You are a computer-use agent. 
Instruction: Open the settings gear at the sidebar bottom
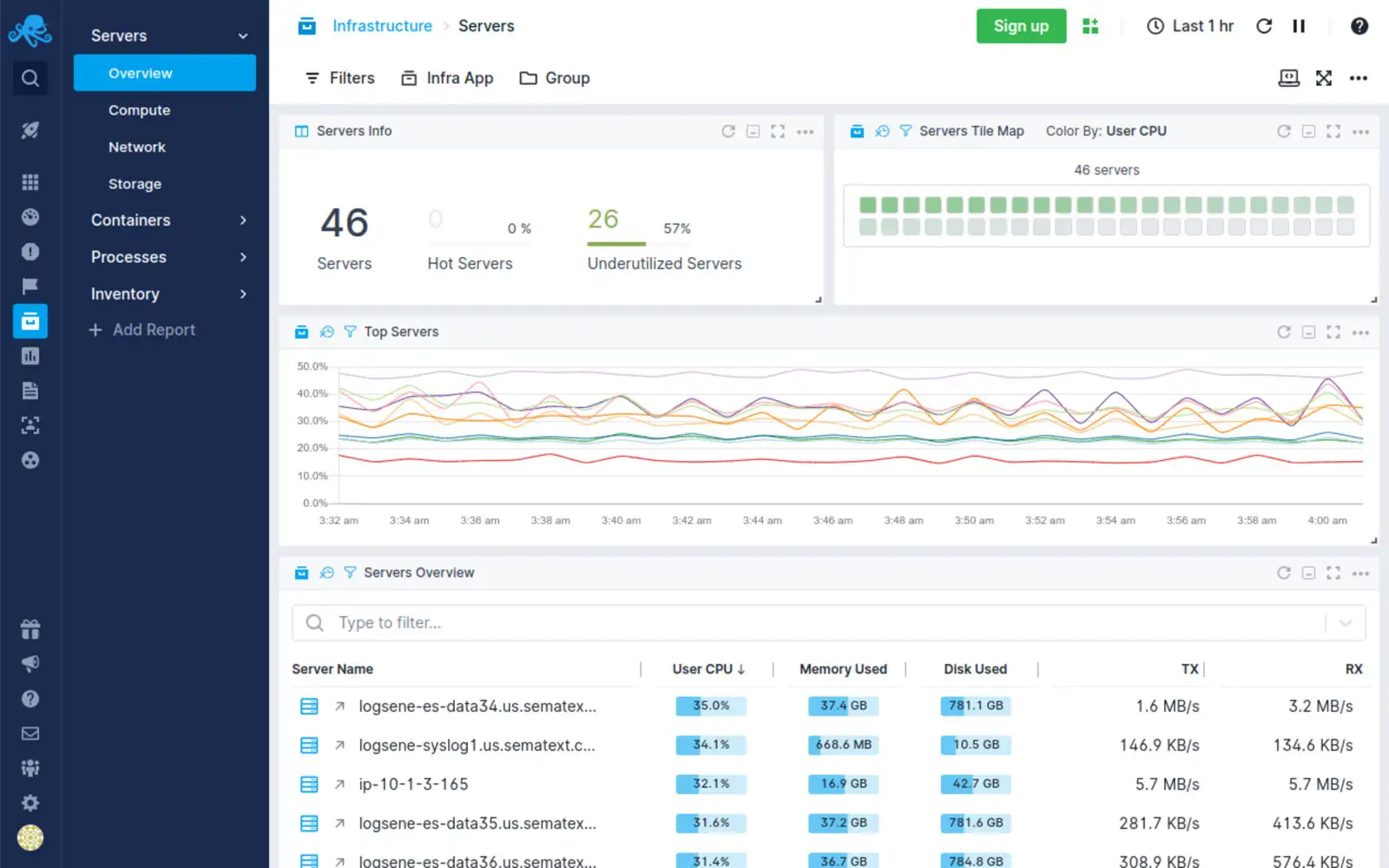30,803
